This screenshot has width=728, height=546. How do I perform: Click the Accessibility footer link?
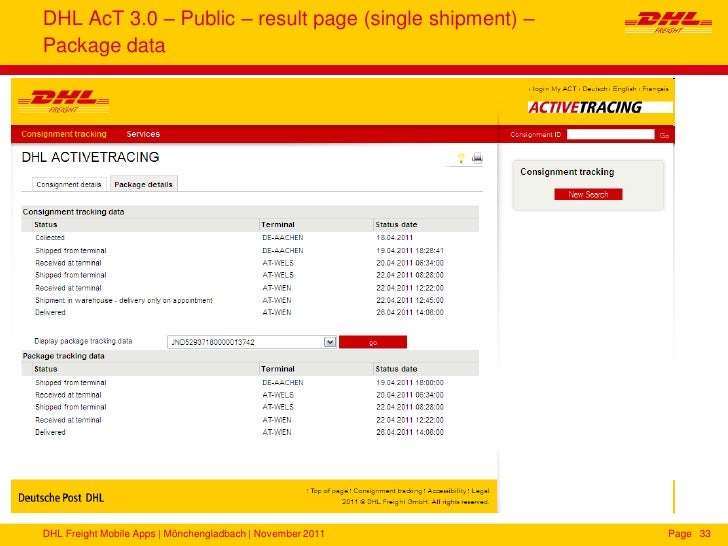pyautogui.click(x=447, y=491)
